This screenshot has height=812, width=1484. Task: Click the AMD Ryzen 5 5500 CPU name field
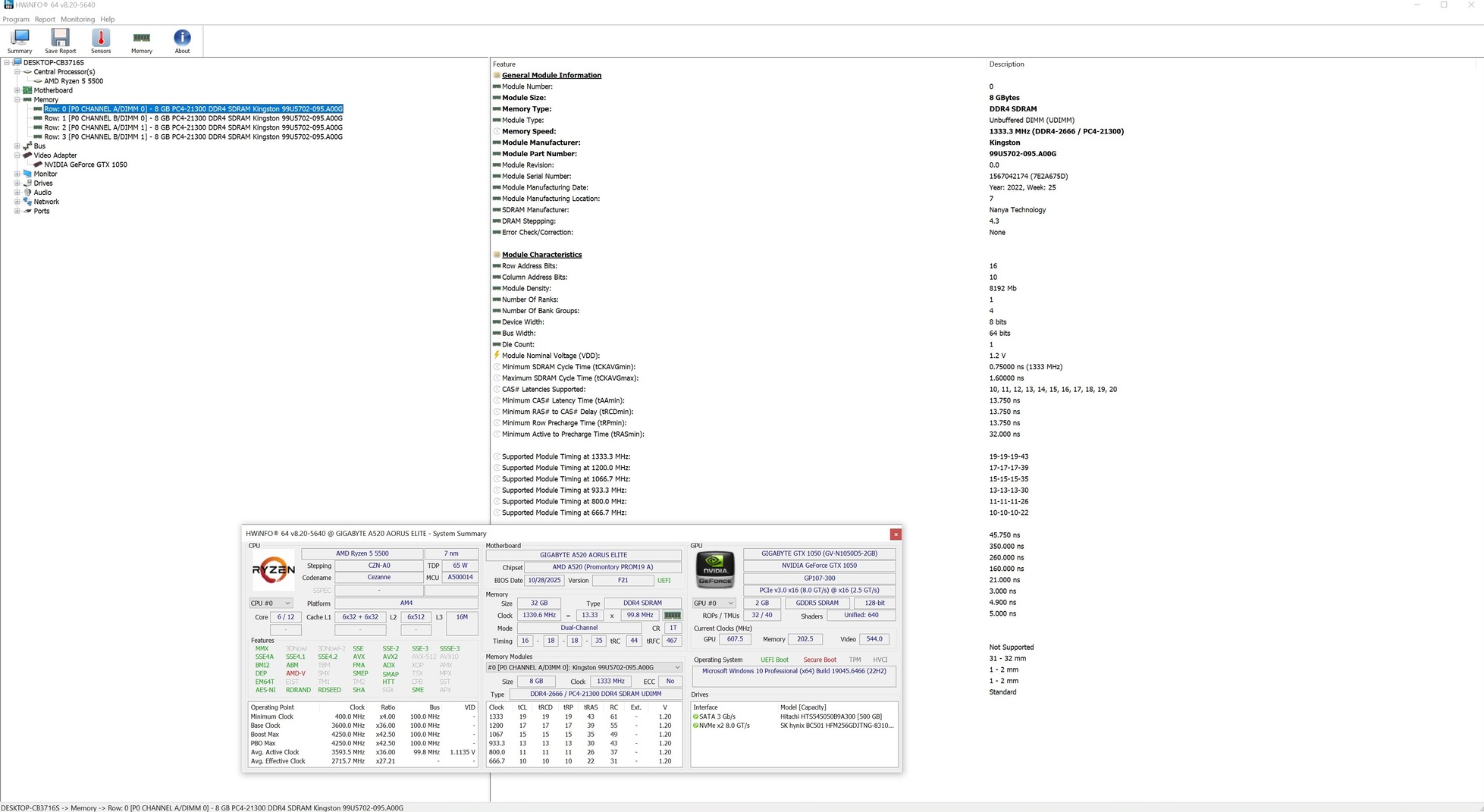(x=362, y=553)
